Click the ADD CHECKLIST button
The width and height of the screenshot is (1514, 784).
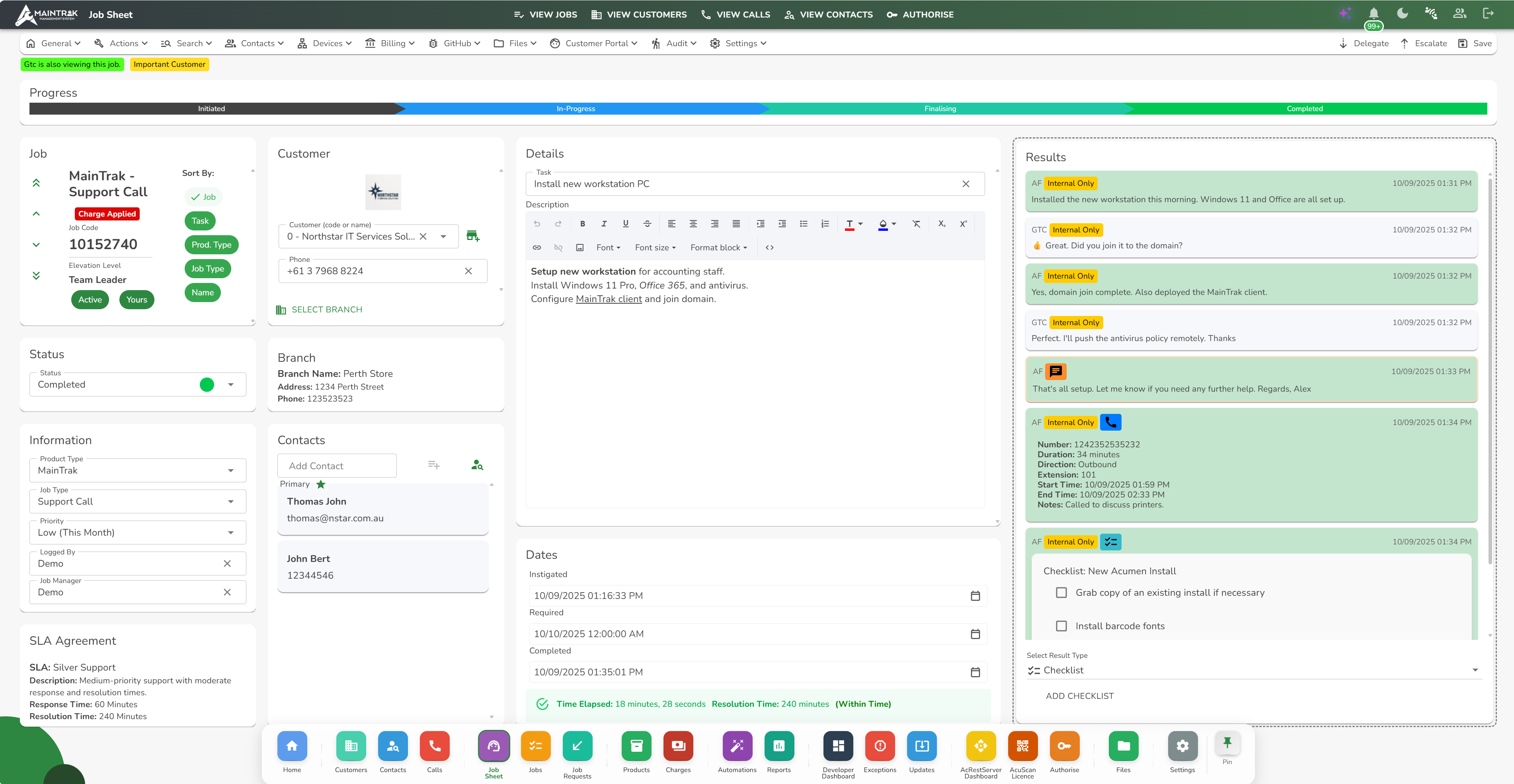point(1079,696)
